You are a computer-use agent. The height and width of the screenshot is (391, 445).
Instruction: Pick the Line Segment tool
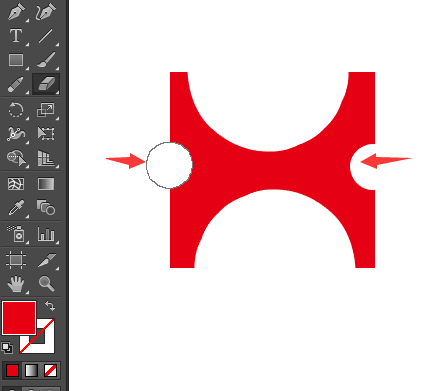point(46,35)
